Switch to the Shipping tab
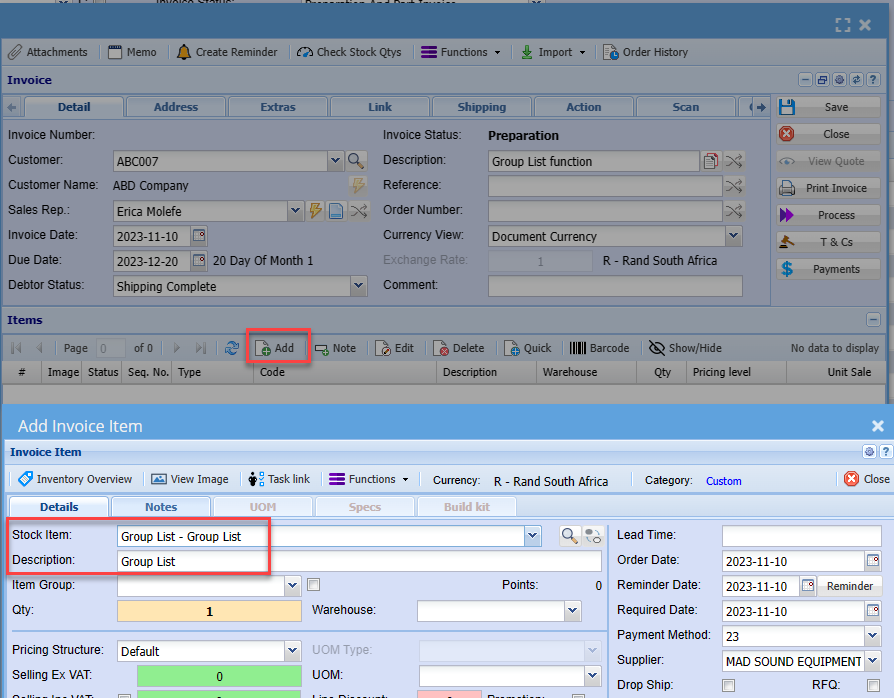 [x=481, y=107]
